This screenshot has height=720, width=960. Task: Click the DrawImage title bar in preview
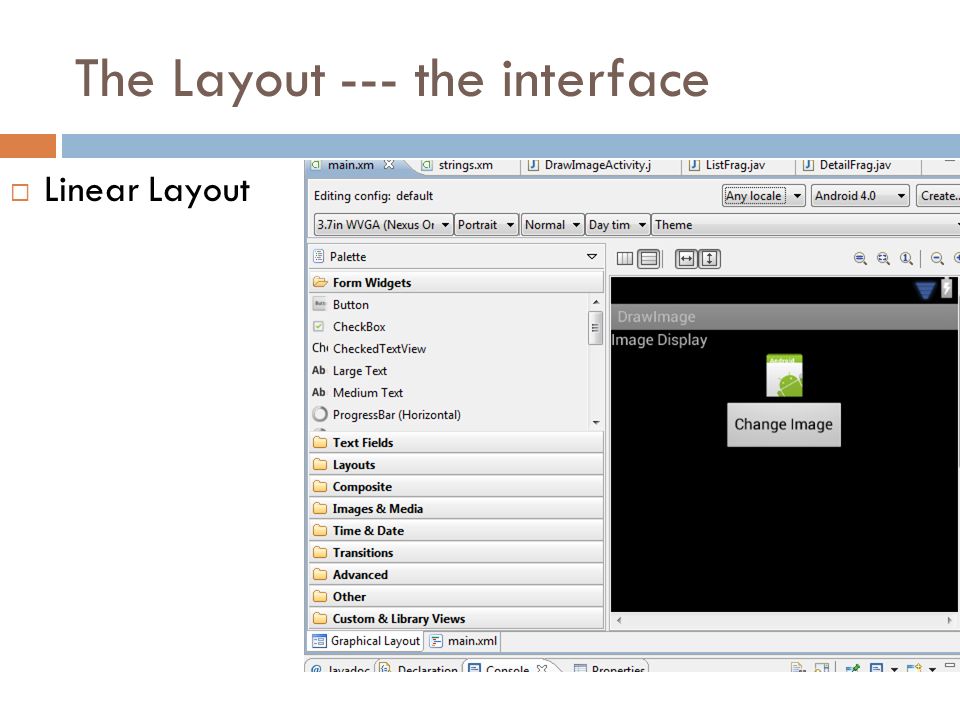tap(784, 317)
